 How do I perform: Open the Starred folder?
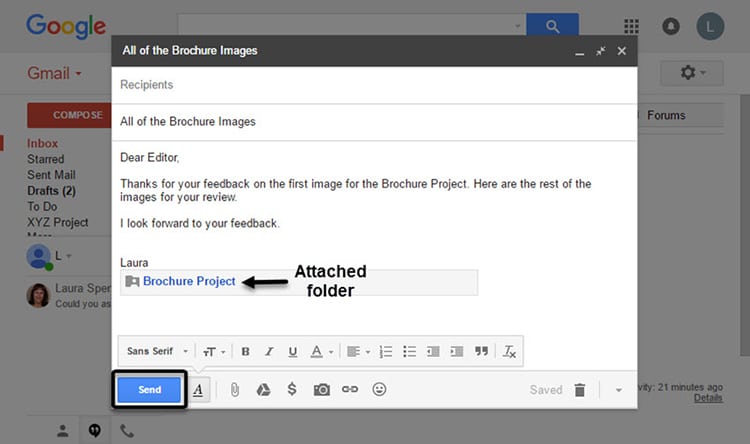[x=45, y=159]
